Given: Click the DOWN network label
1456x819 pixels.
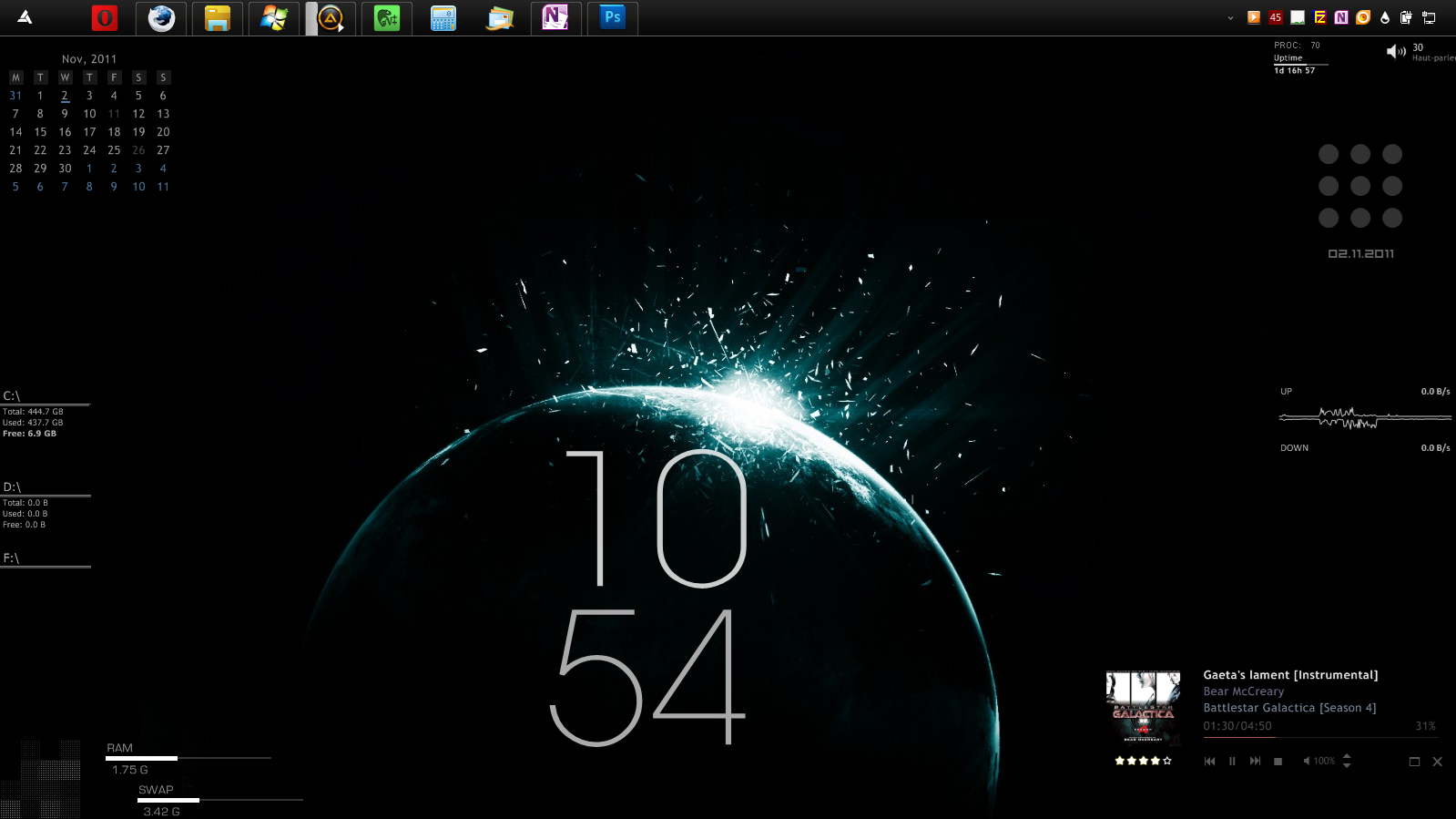Looking at the screenshot, I should (1294, 448).
